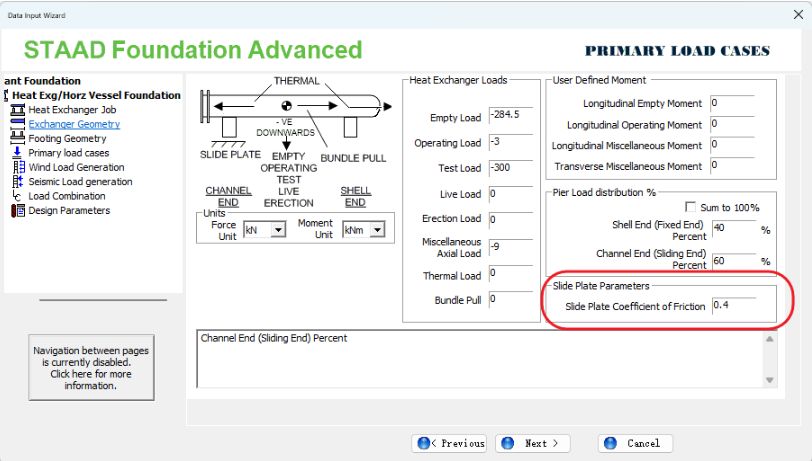
Task: Click description box scroll up arrow
Action: [x=770, y=339]
